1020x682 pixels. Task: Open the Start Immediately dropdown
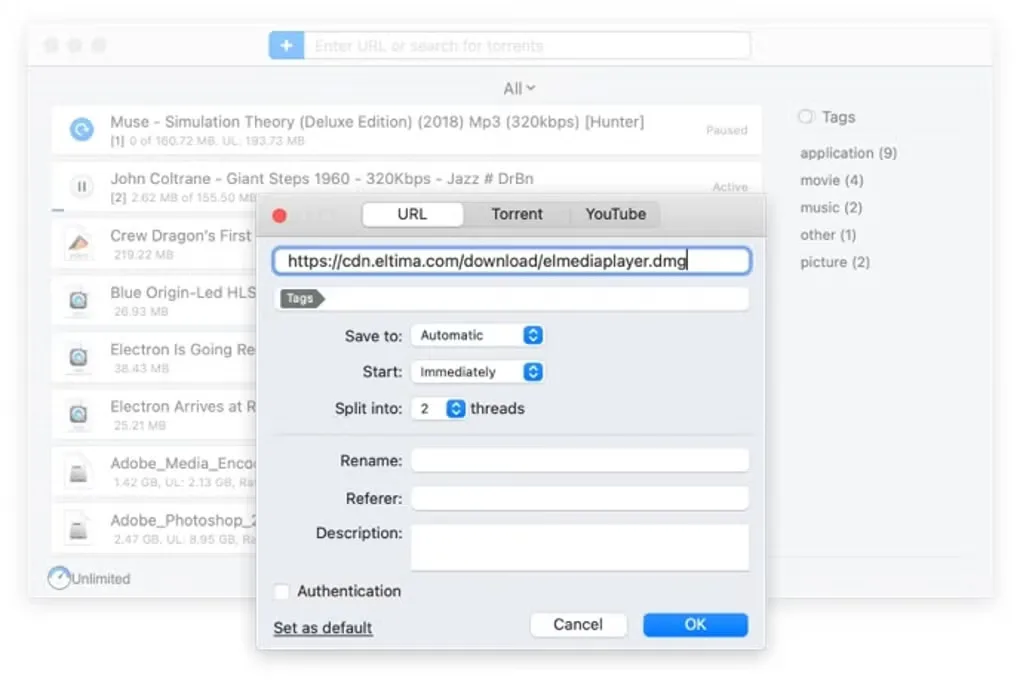[x=477, y=372]
